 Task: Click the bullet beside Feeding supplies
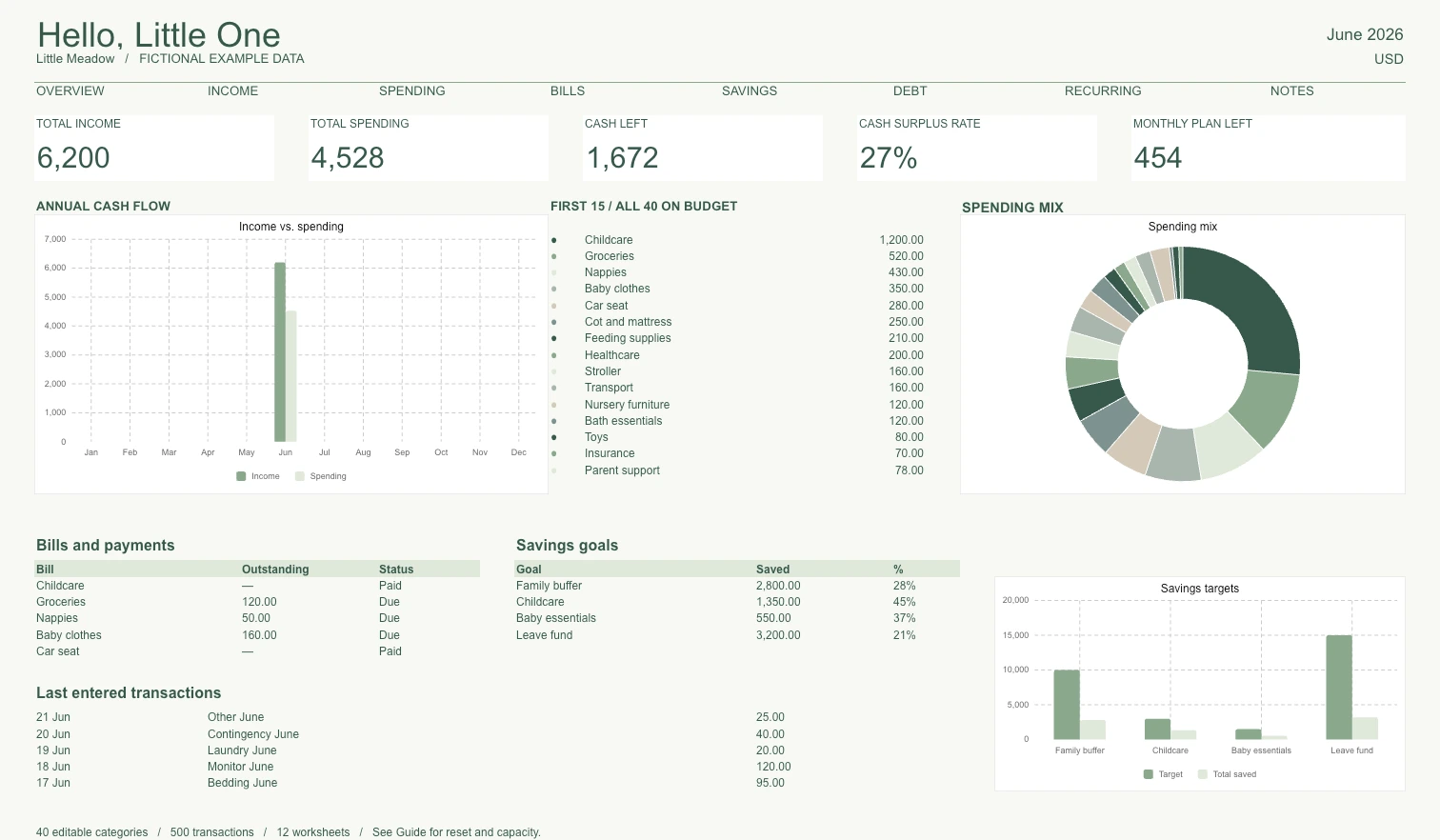554,338
